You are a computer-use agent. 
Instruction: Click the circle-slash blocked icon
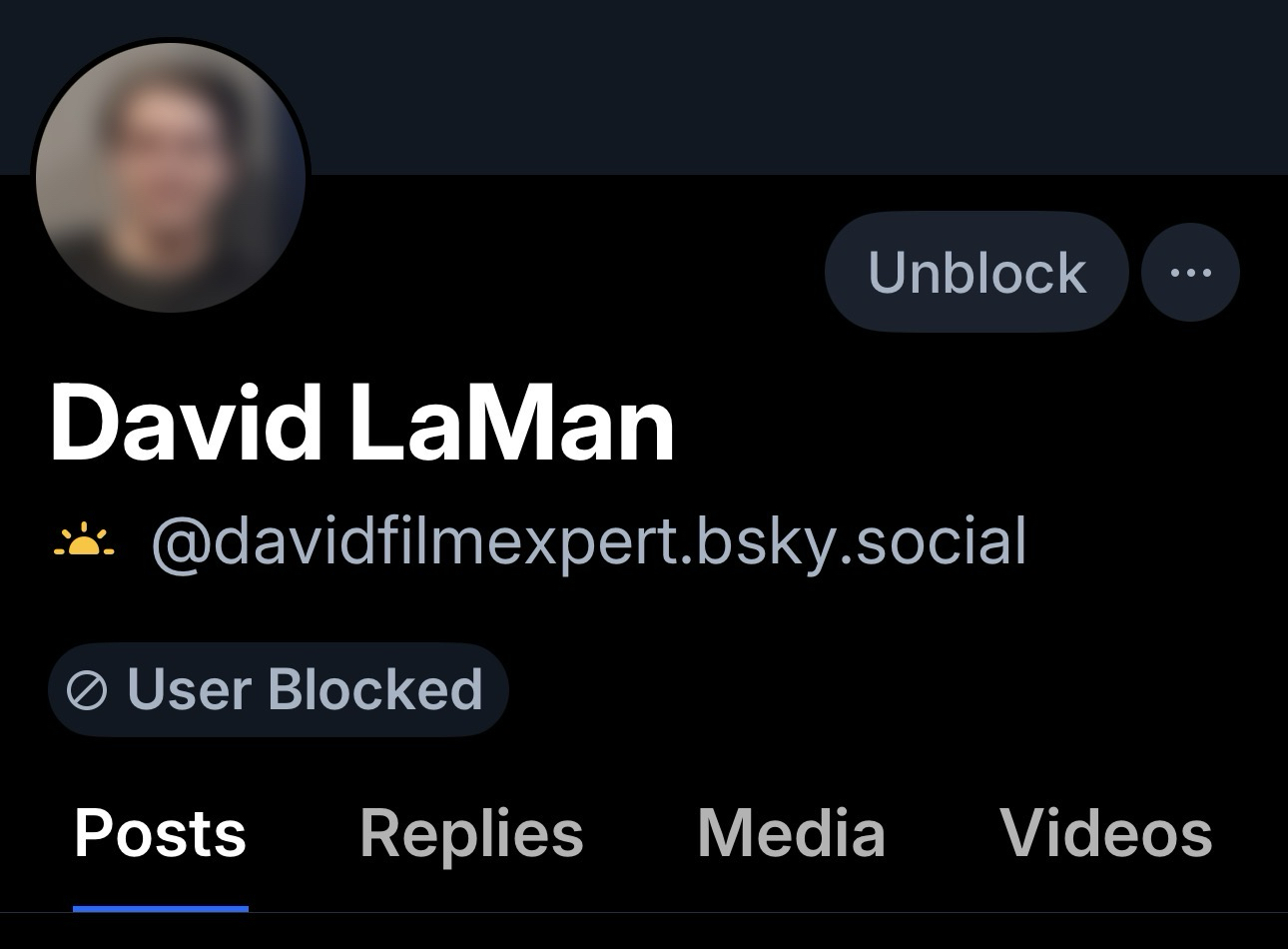[87, 689]
